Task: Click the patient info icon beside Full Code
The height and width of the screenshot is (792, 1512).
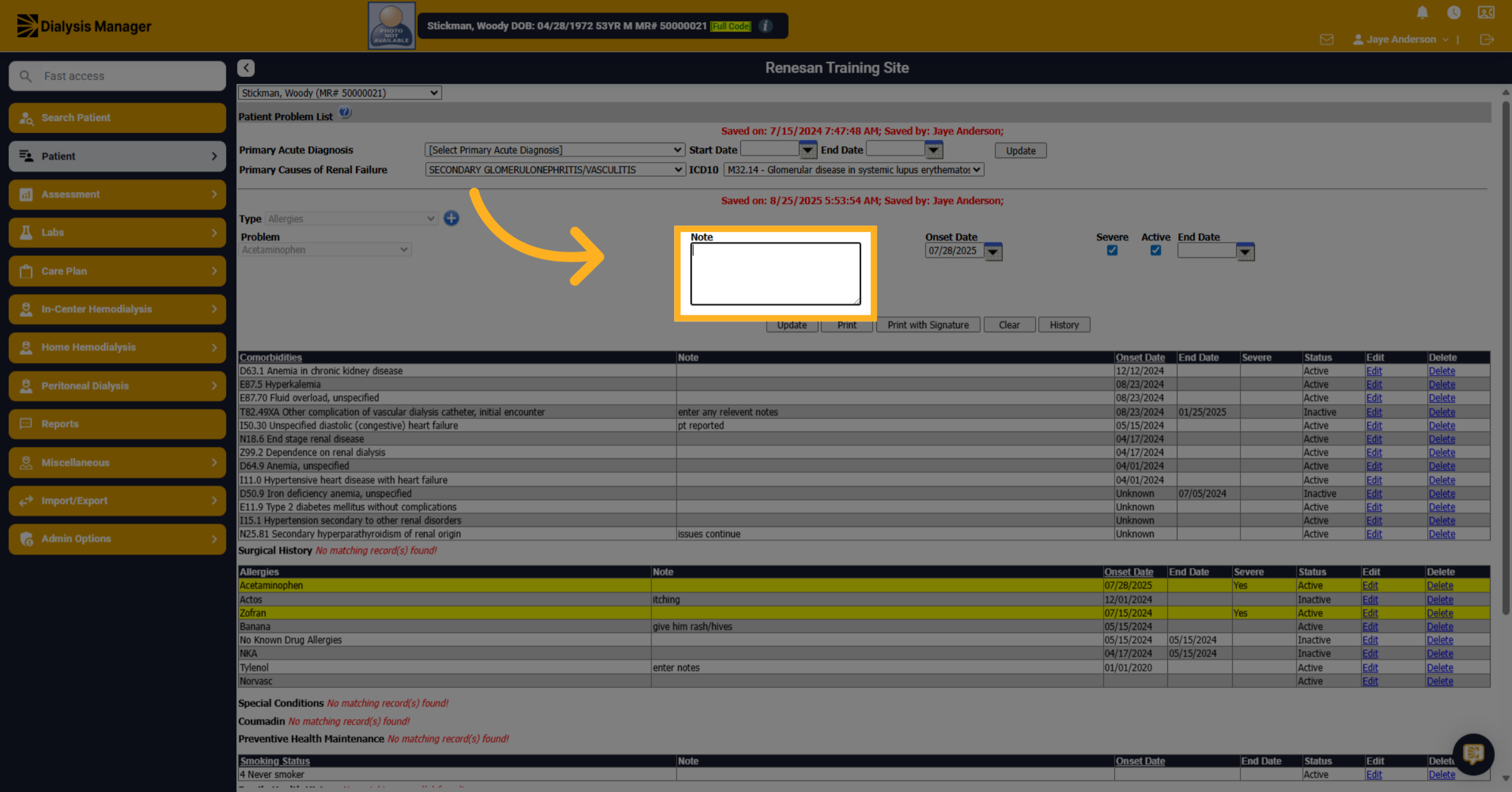Action: pyautogui.click(x=765, y=26)
